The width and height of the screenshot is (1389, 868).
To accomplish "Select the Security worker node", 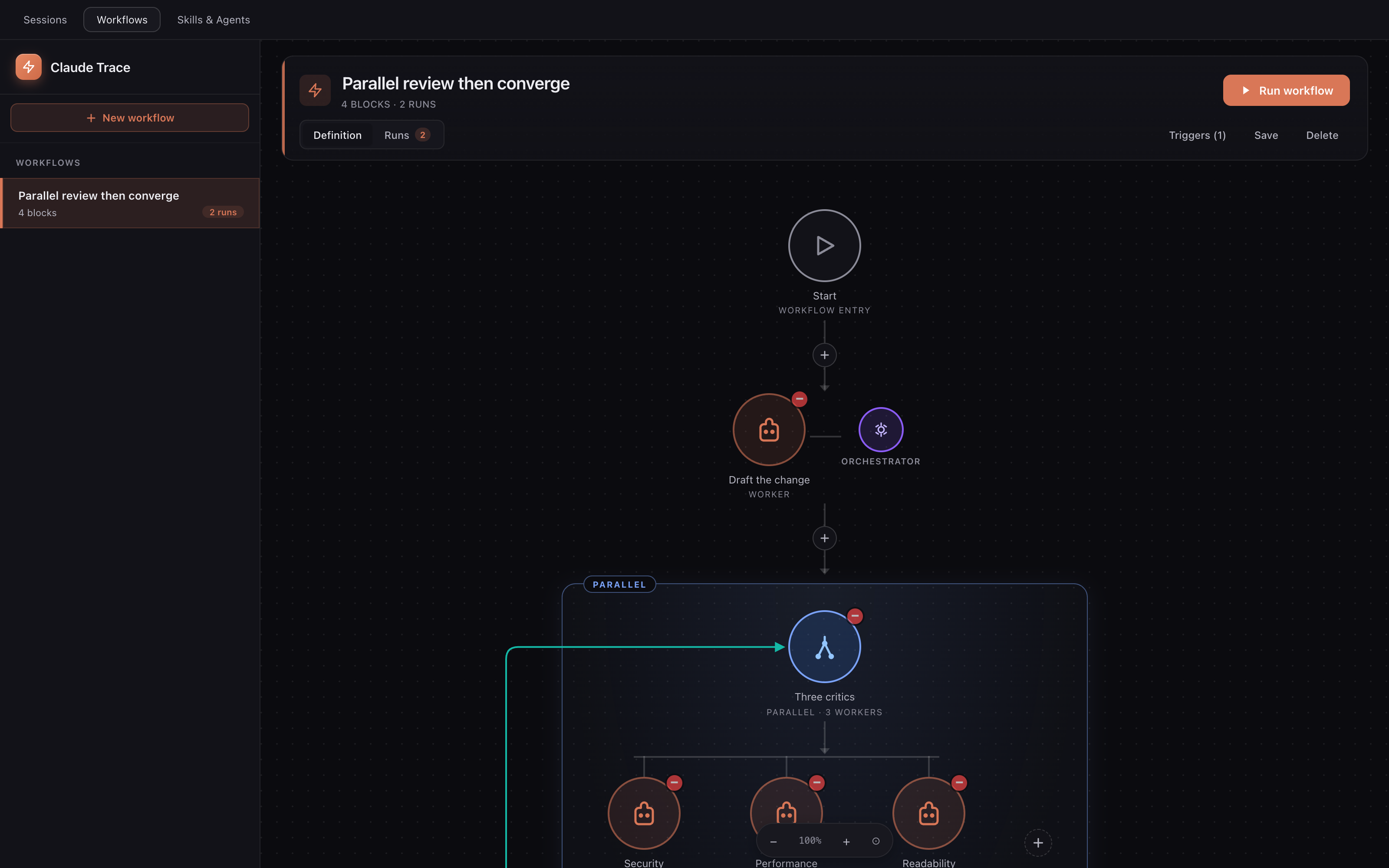I will tap(643, 813).
